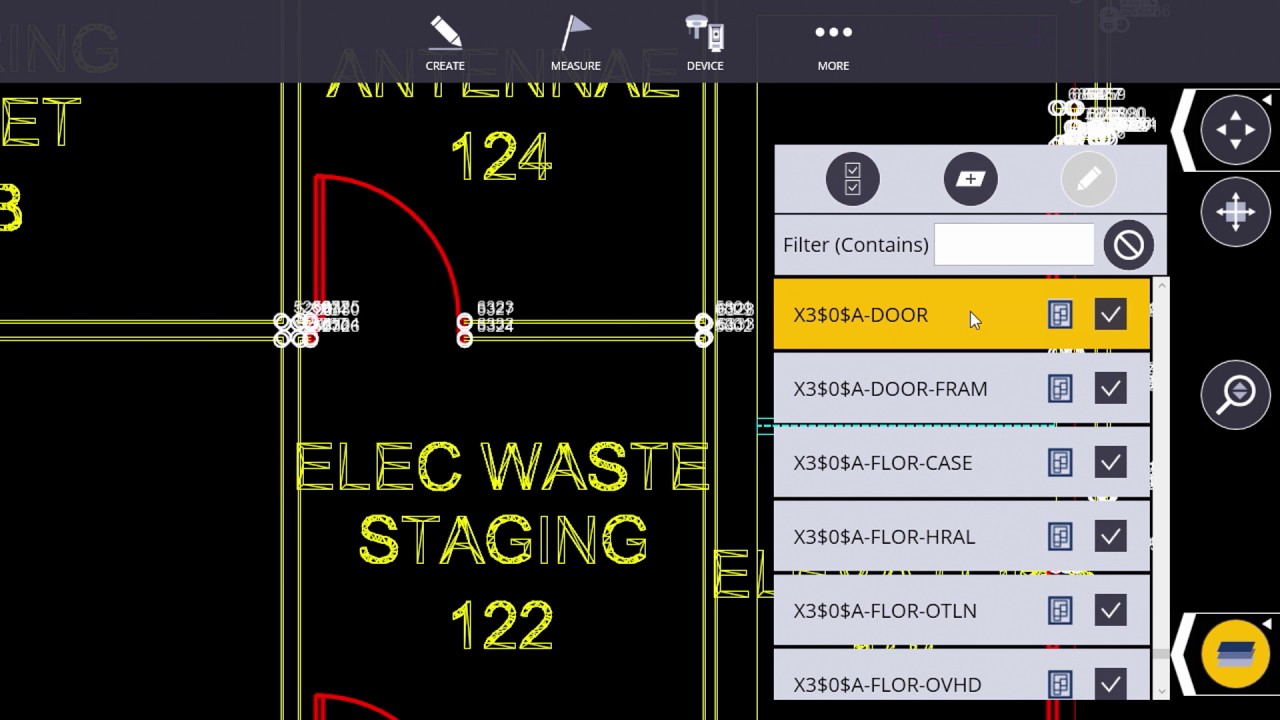Uncheck visibility of X3$0$A-FLOR-CASE layer
This screenshot has height=720, width=1280.
point(1110,463)
